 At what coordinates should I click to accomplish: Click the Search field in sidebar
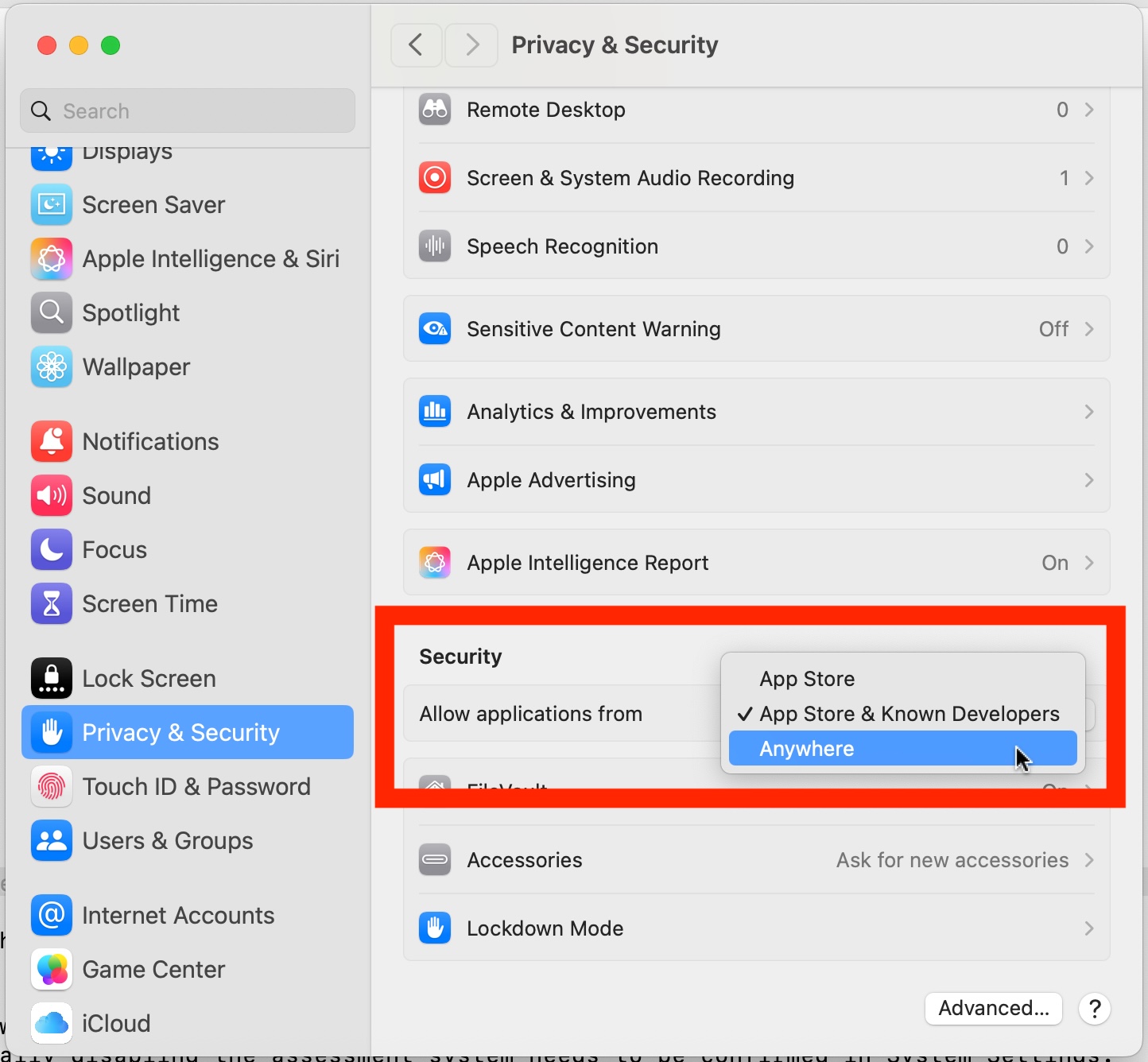tap(188, 110)
